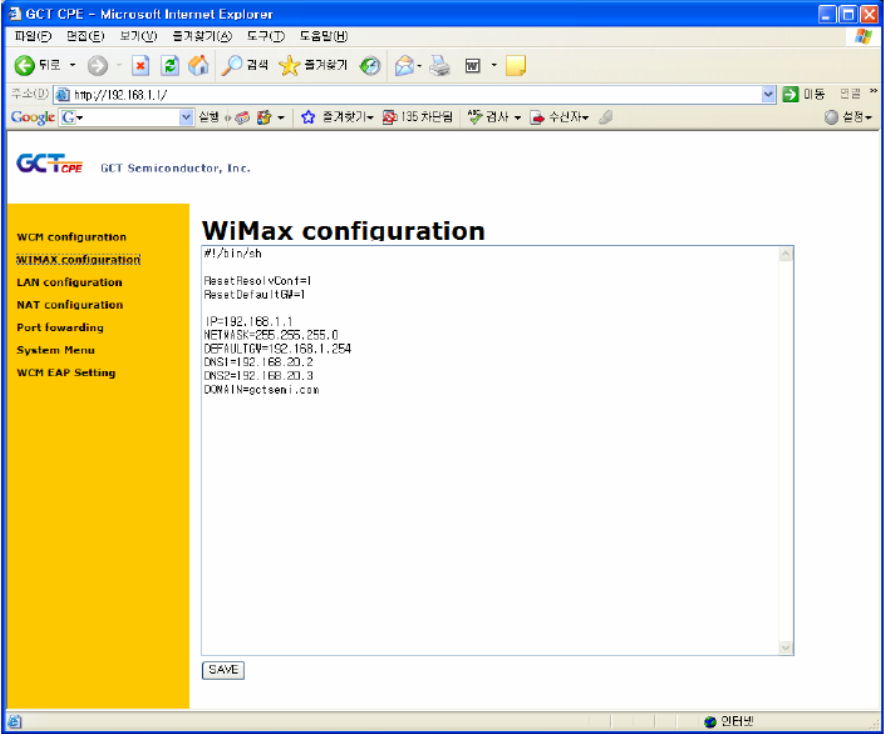Open Google toolbar settings icon

tap(831, 117)
